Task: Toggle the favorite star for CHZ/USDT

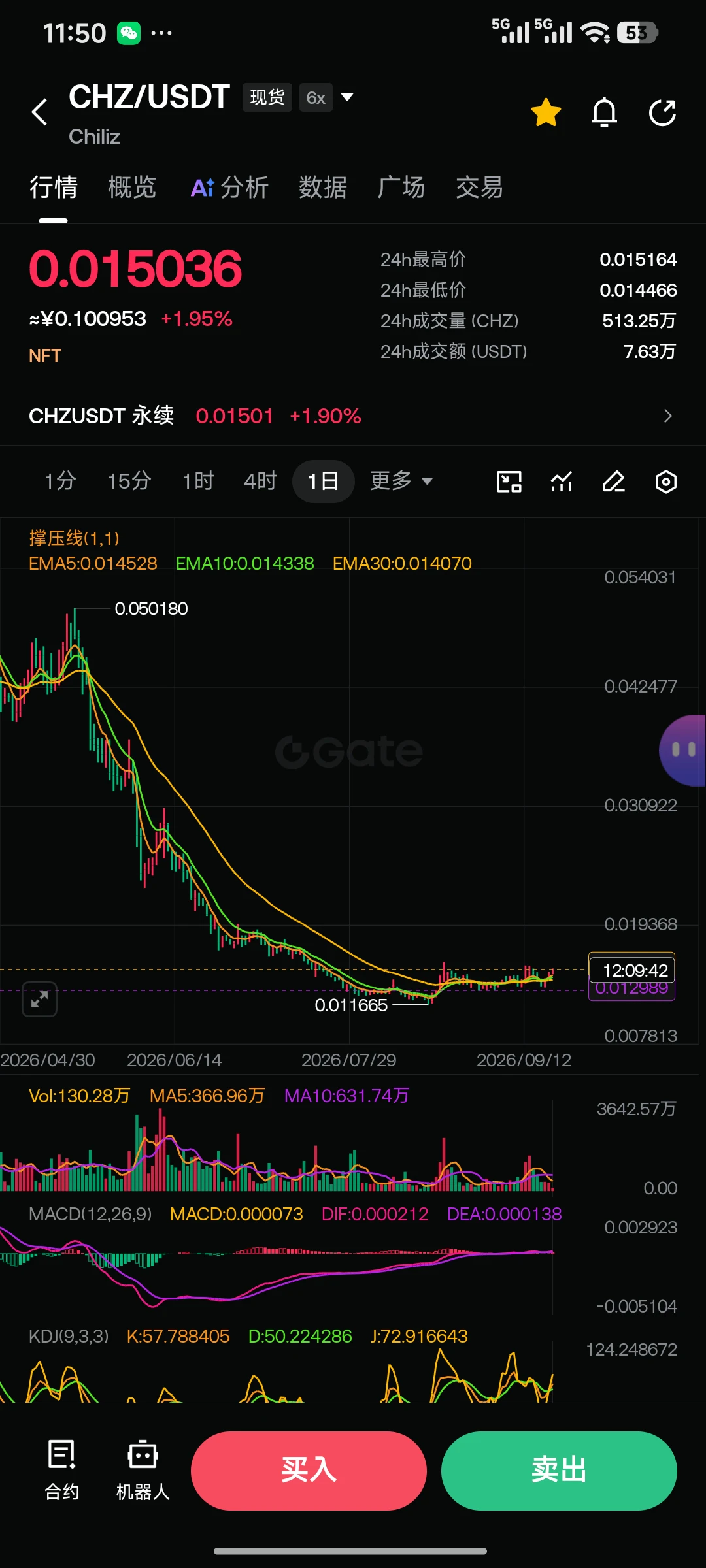Action: point(546,112)
